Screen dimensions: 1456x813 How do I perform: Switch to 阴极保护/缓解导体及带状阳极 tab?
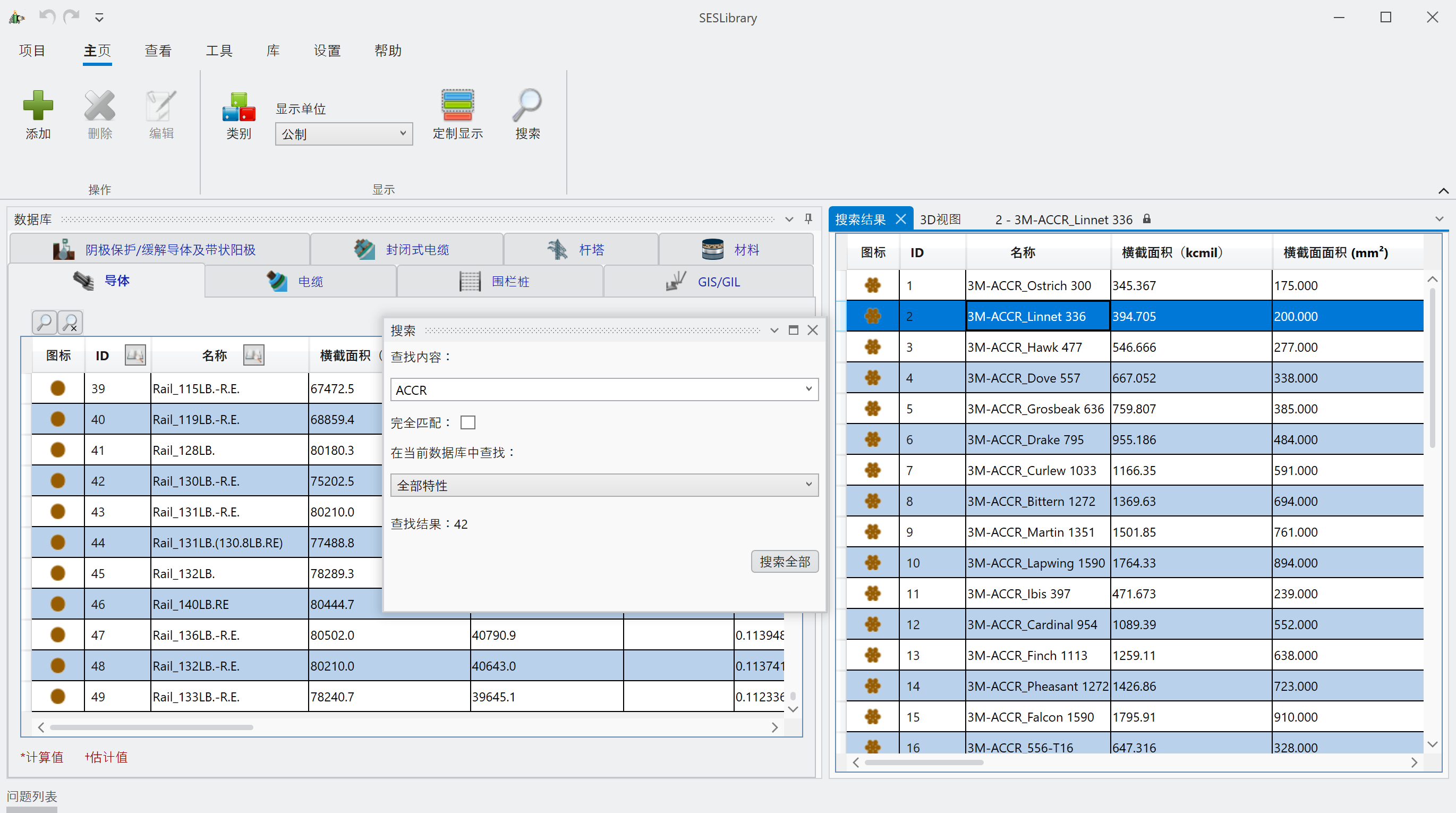tap(159, 249)
